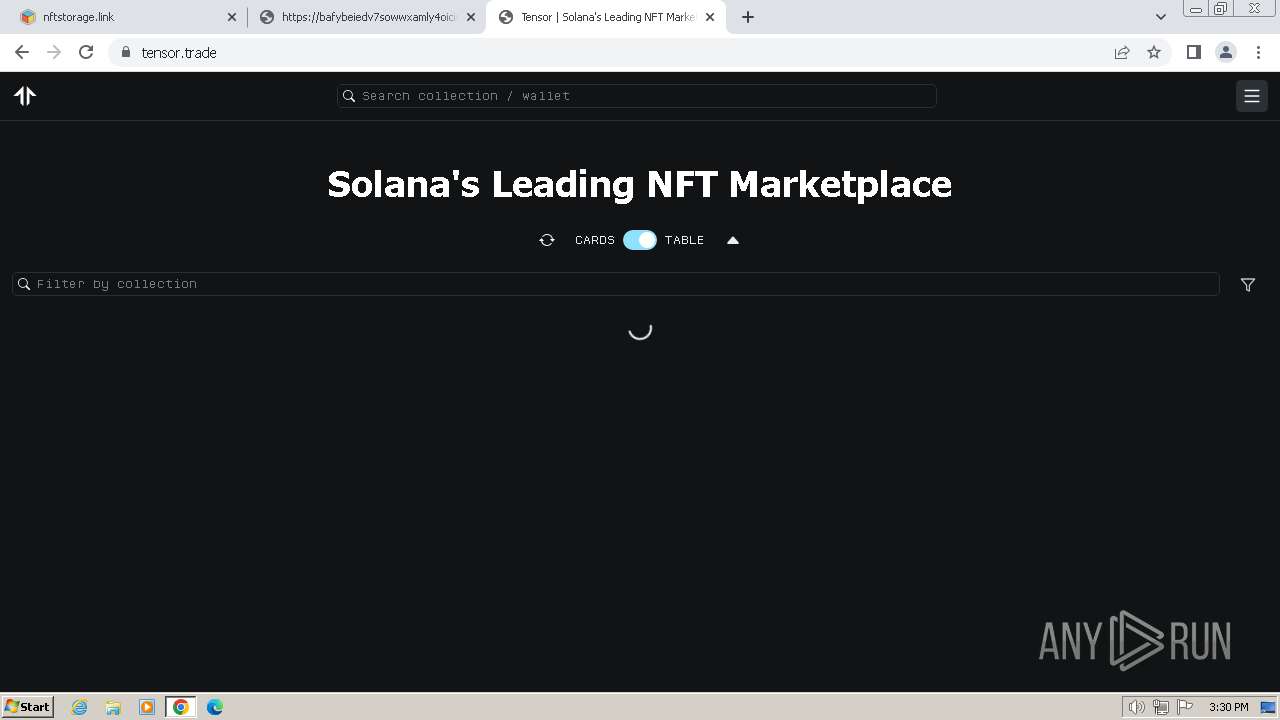Select the Tensor marketplace tab

[x=605, y=17]
